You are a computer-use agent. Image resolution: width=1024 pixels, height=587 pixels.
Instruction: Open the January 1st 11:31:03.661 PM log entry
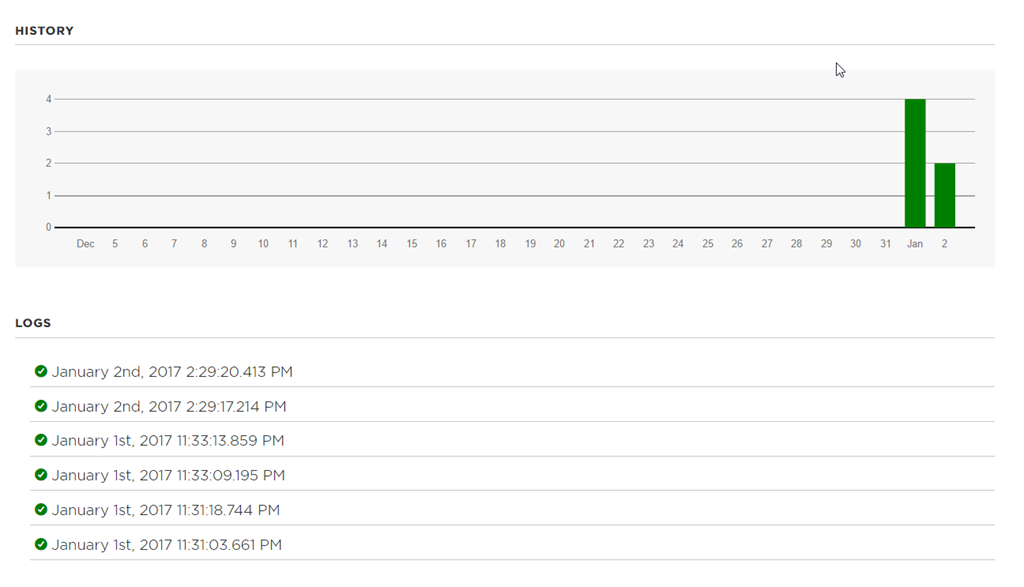click(167, 545)
